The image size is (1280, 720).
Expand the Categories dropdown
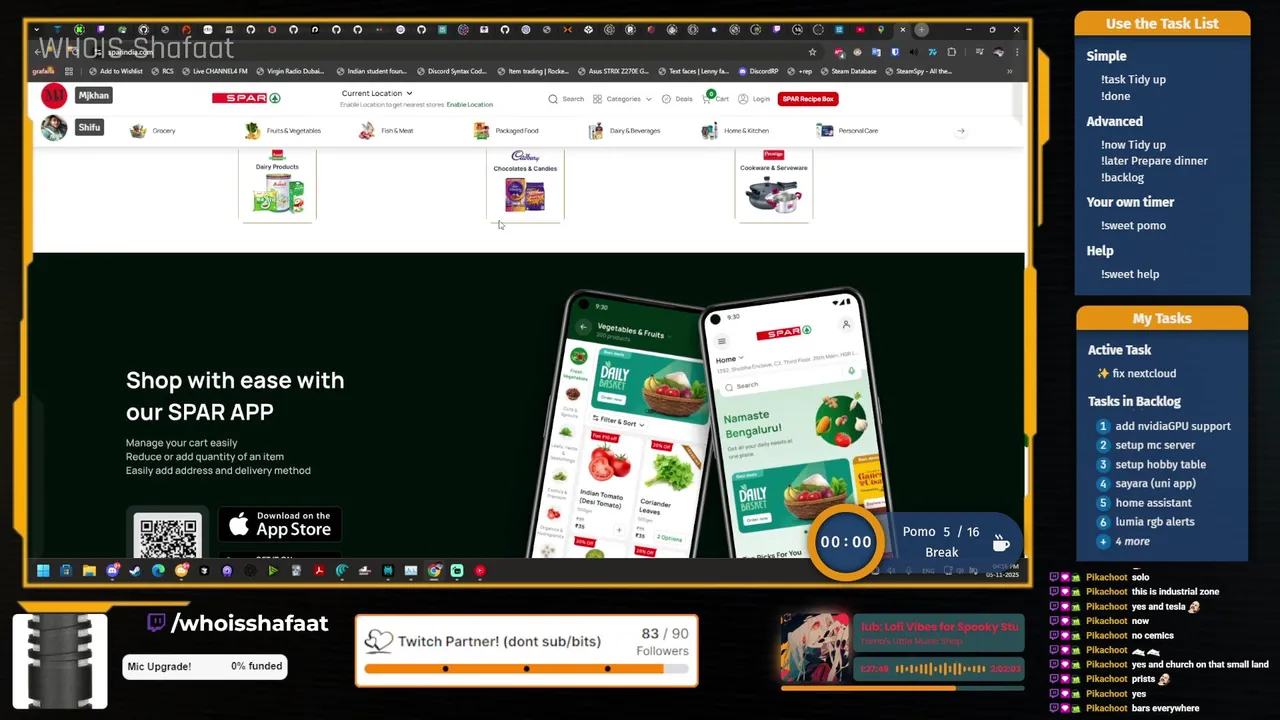[622, 99]
